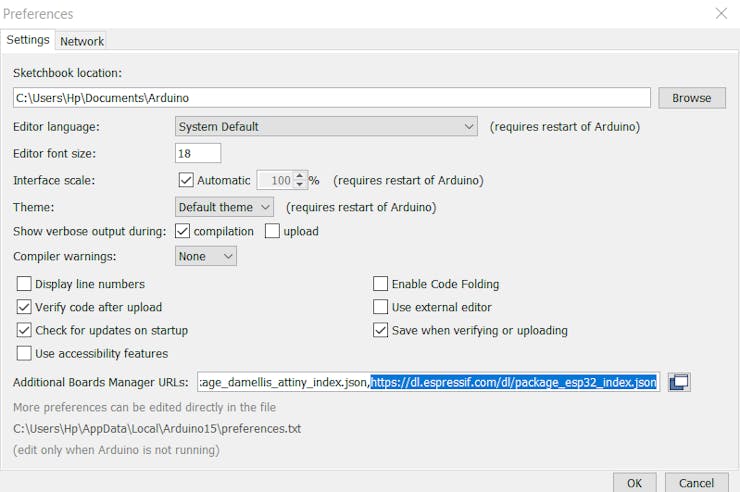
Task: Check the Use external editor box
Action: tap(380, 307)
